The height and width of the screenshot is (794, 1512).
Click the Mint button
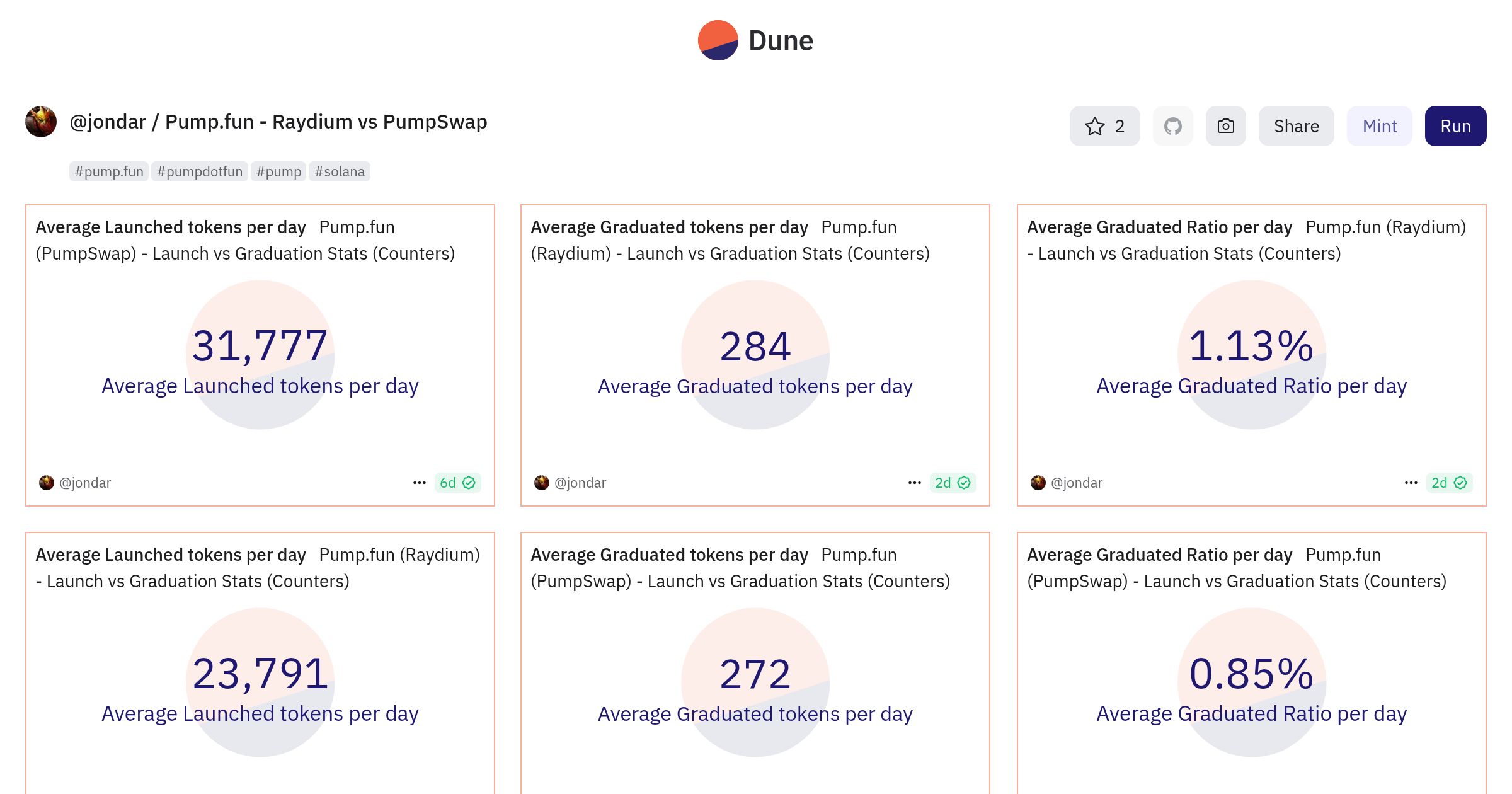[1379, 126]
